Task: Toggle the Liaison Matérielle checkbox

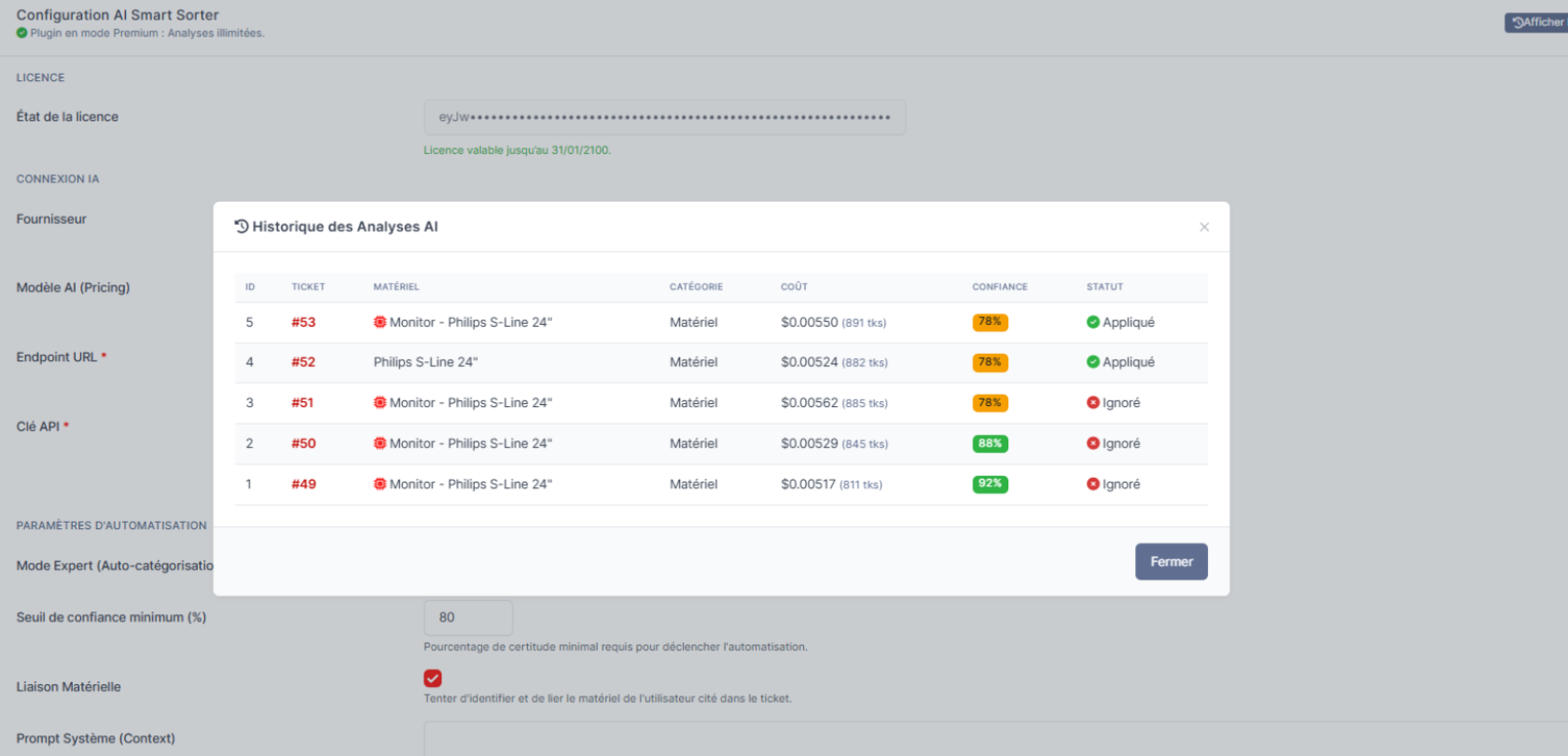Action: (433, 679)
